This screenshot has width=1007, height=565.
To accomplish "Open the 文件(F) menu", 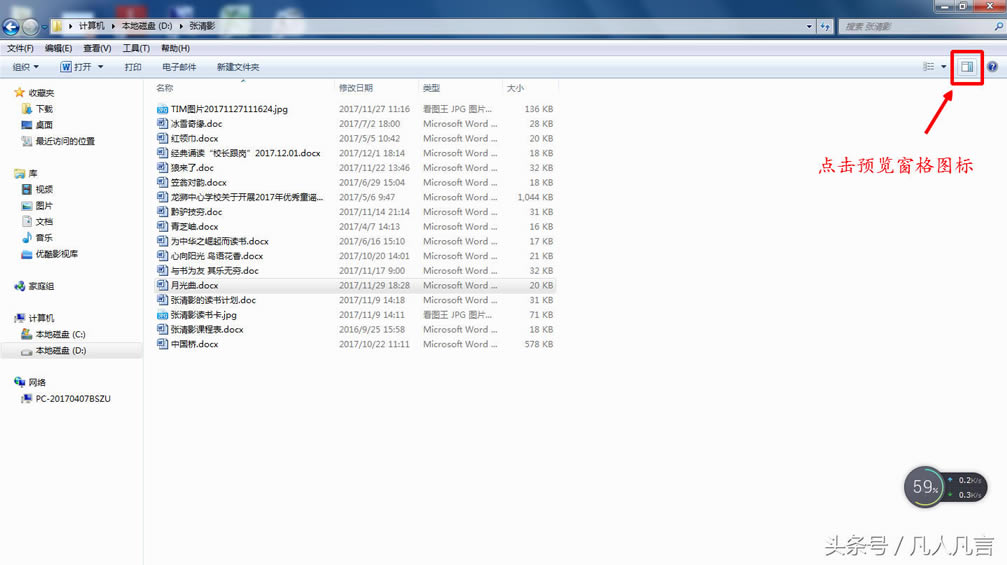I will click(20, 48).
